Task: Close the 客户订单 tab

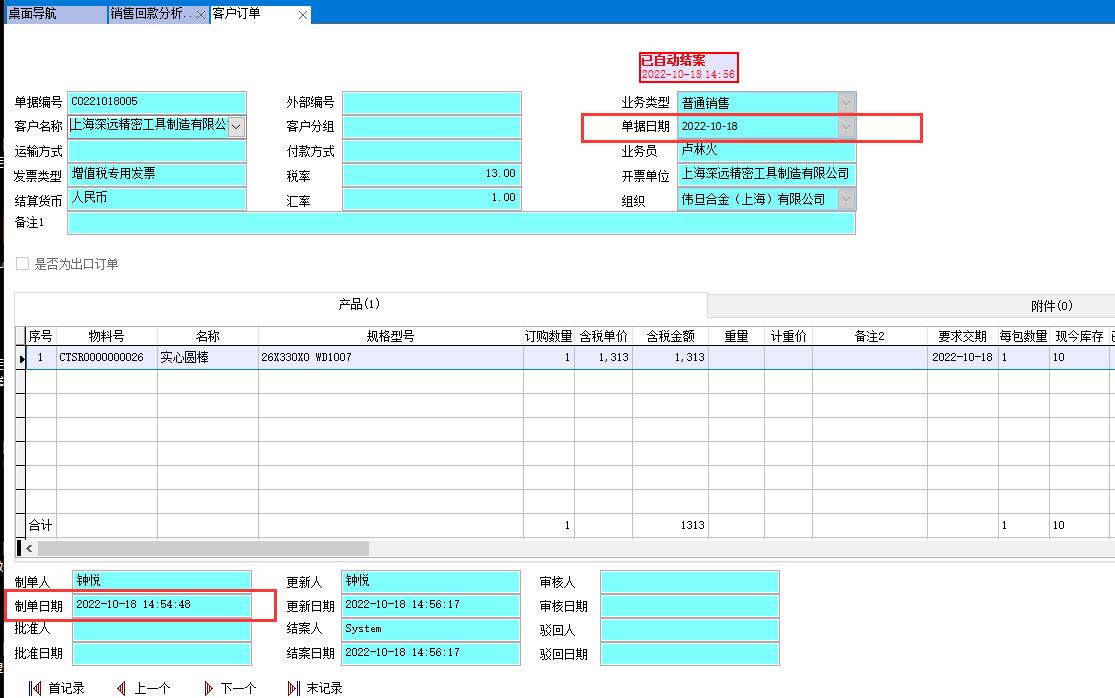Action: tap(303, 15)
